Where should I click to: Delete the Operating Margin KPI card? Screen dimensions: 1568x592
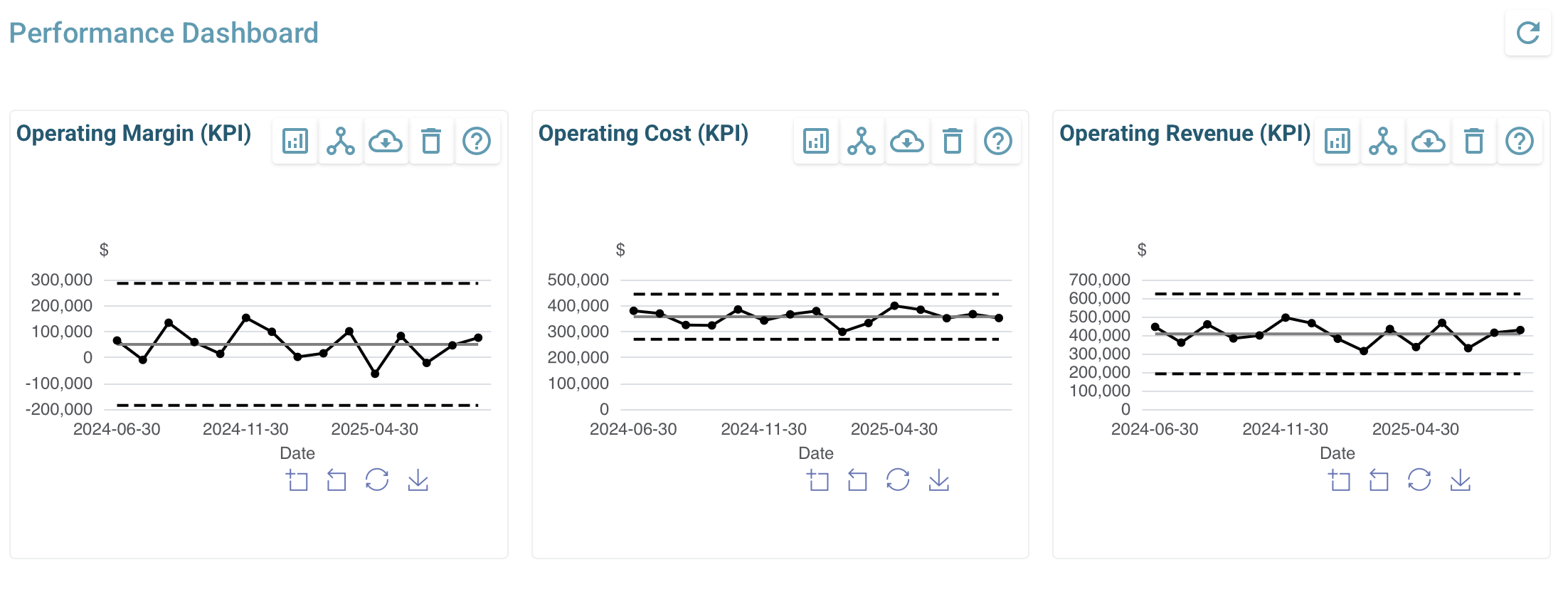tap(431, 141)
